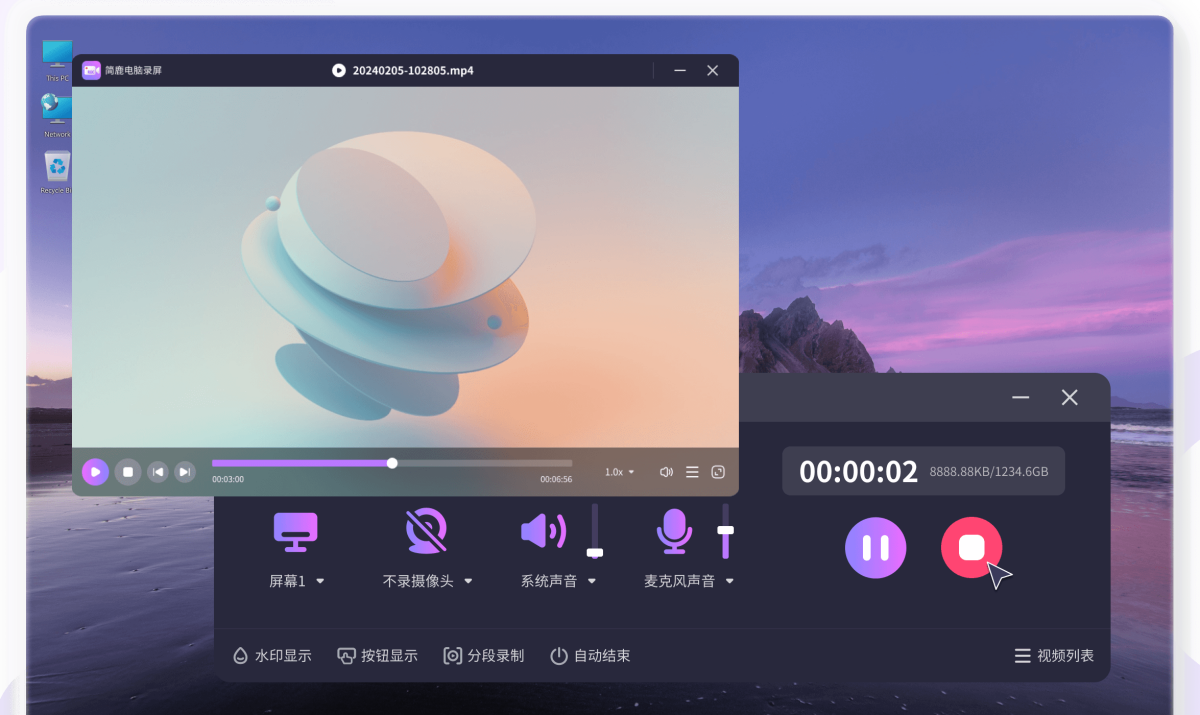Click the play button in video player

click(x=95, y=472)
